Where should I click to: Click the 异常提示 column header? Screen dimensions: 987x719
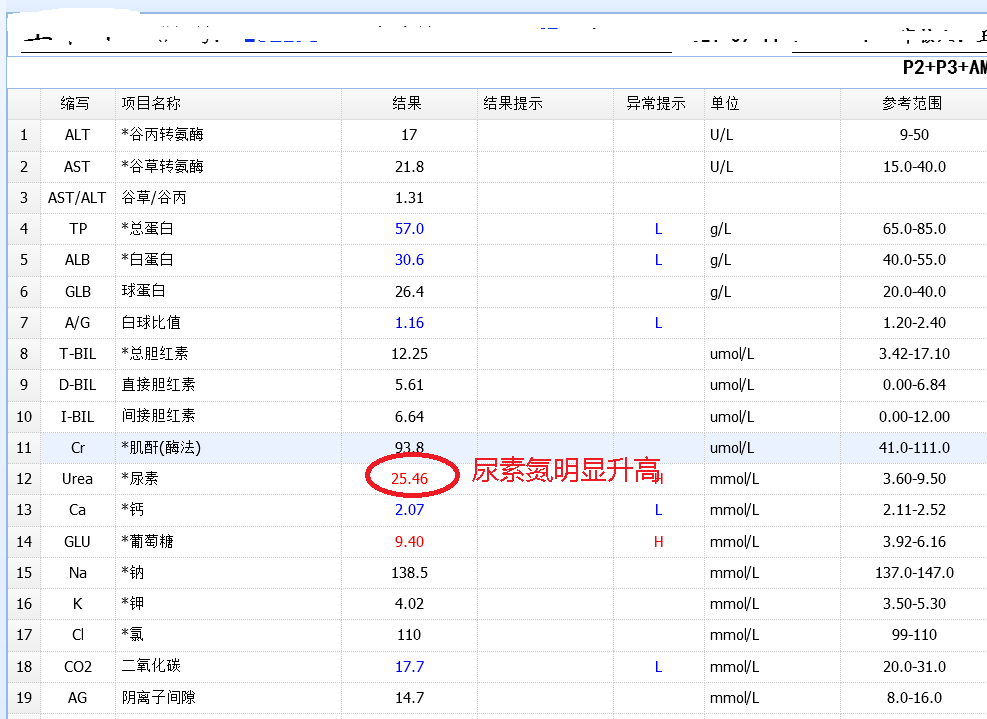coord(658,103)
